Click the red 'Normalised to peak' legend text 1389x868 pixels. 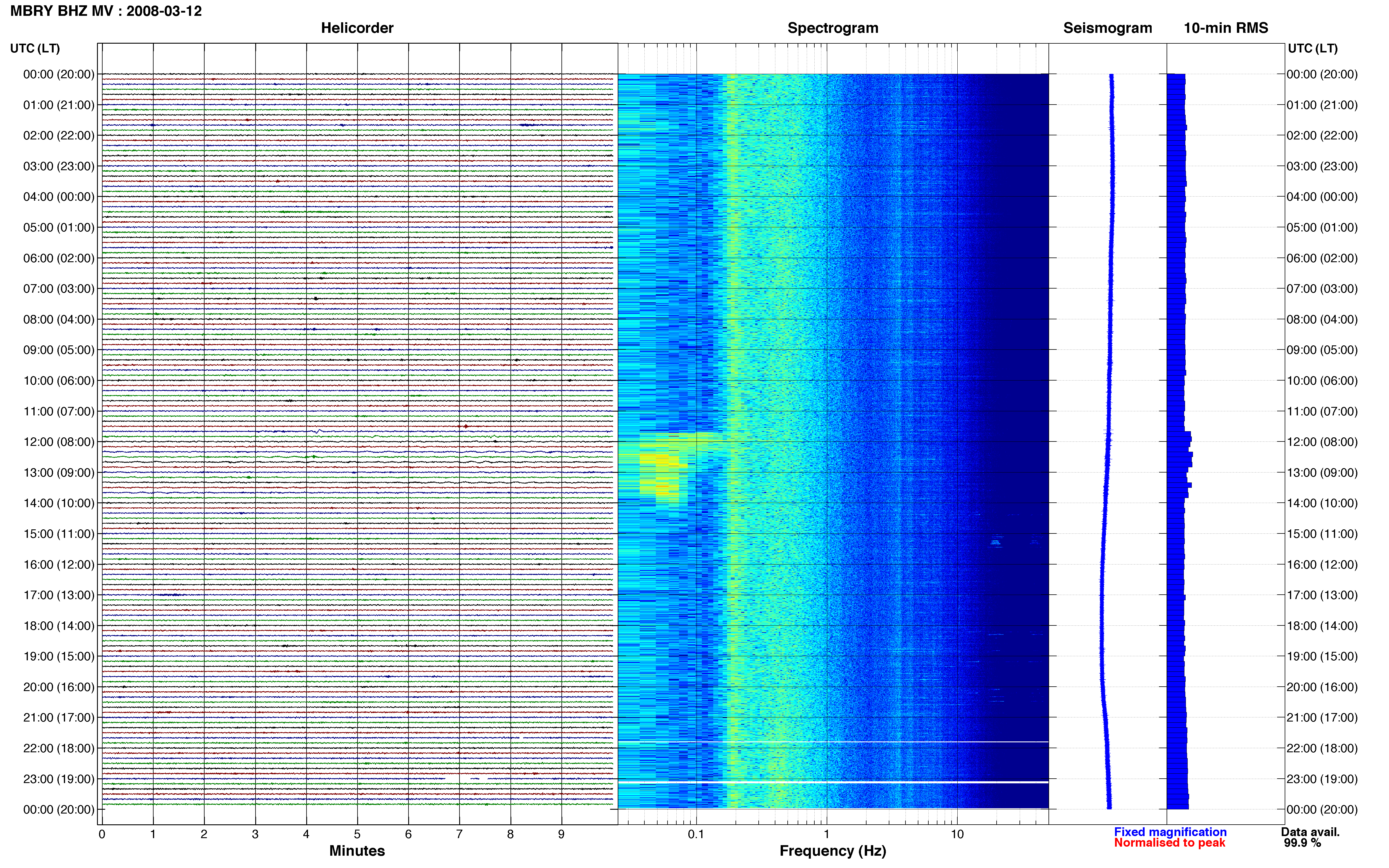[1170, 843]
